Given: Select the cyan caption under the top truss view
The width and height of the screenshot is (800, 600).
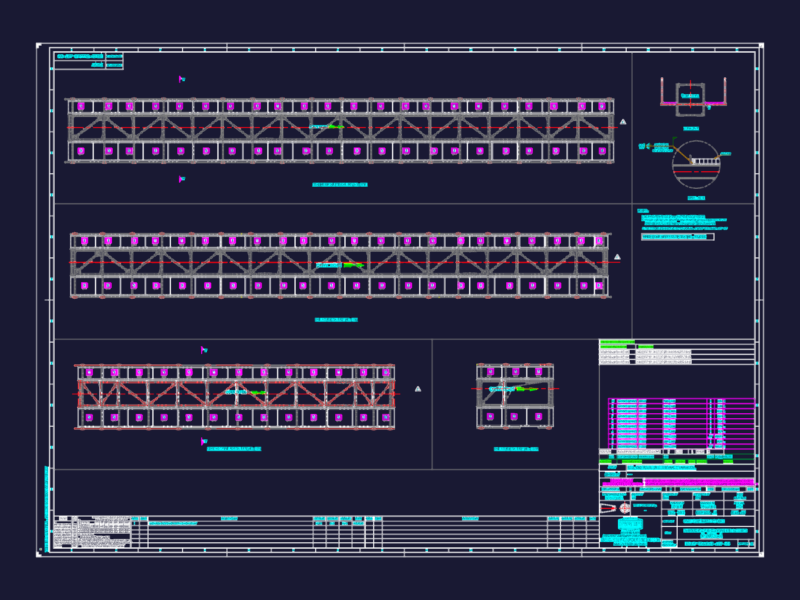Looking at the screenshot, I should click(x=340, y=185).
